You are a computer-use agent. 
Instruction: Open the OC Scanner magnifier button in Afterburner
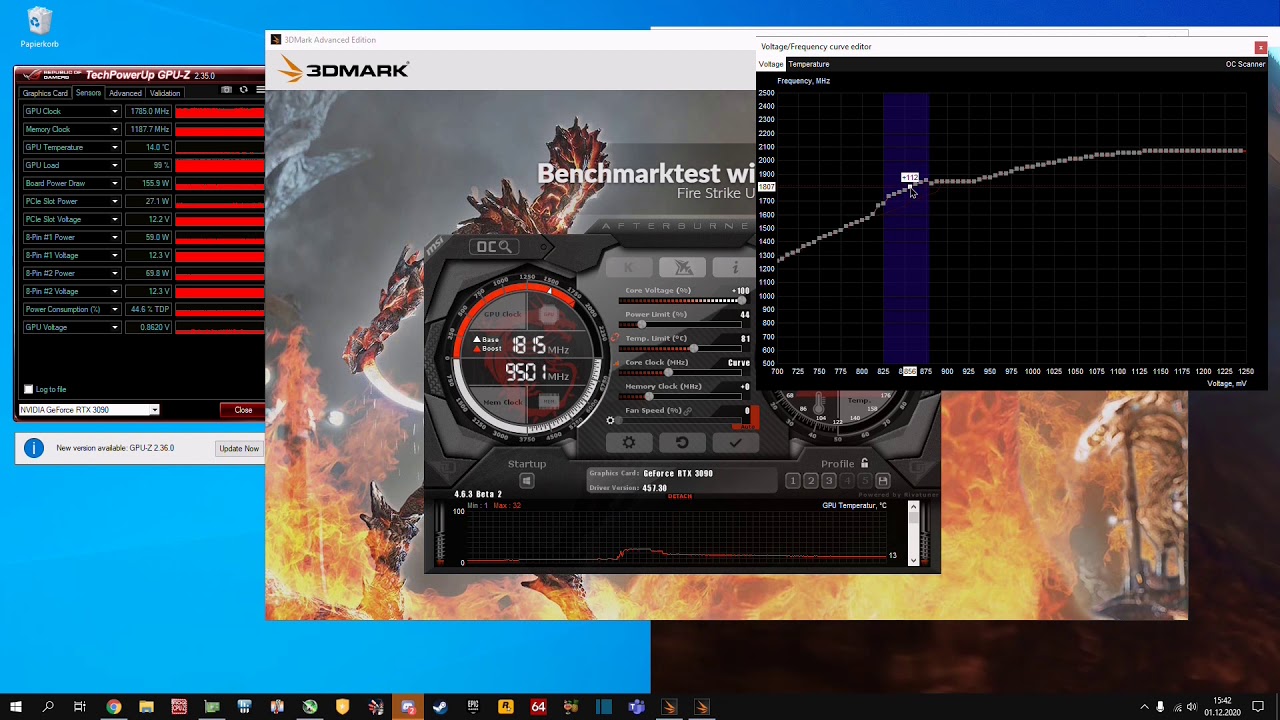[x=494, y=247]
